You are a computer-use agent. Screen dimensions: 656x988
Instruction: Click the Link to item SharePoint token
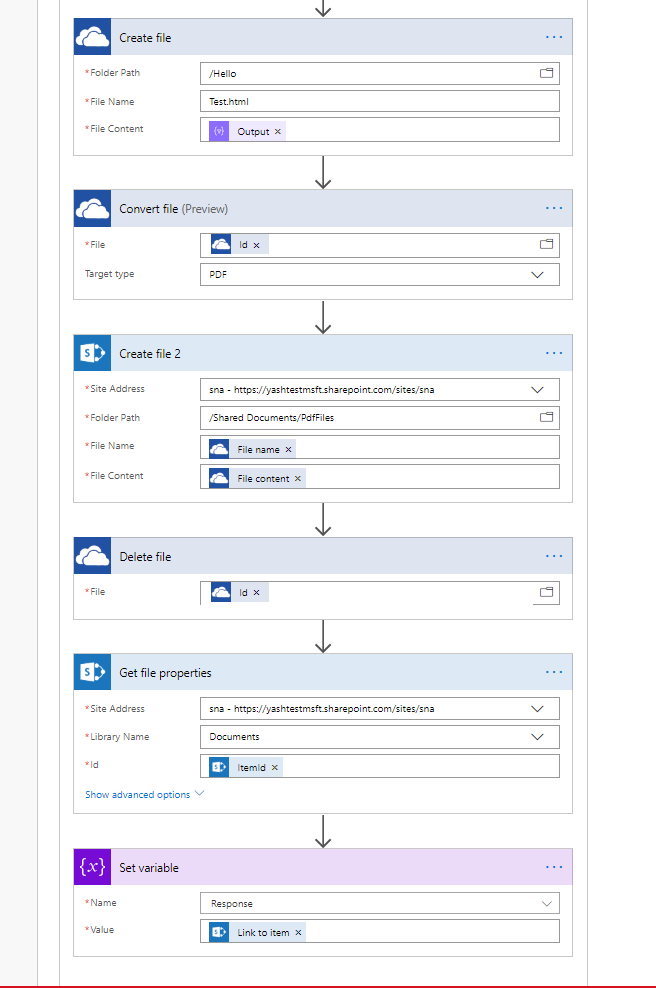tap(257, 932)
